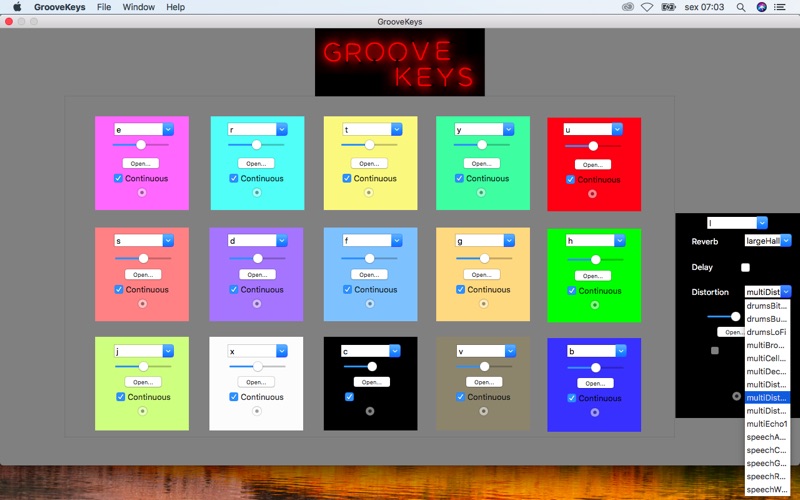800x500 pixels.
Task: Click the round indicator in the green h pad
Action: click(x=594, y=305)
